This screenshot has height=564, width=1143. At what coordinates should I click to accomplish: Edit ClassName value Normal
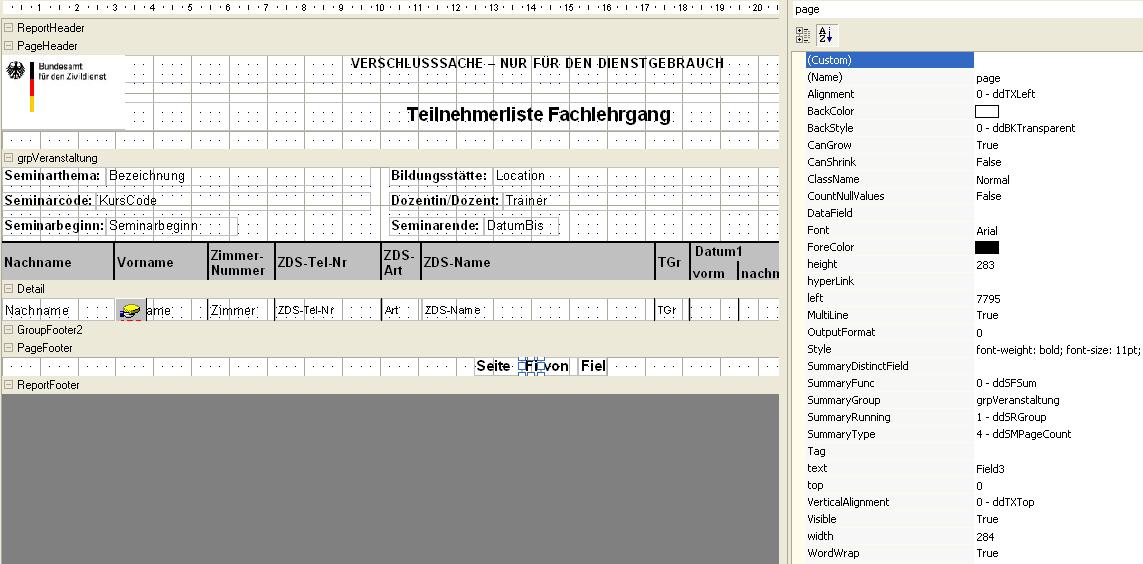click(x=993, y=179)
